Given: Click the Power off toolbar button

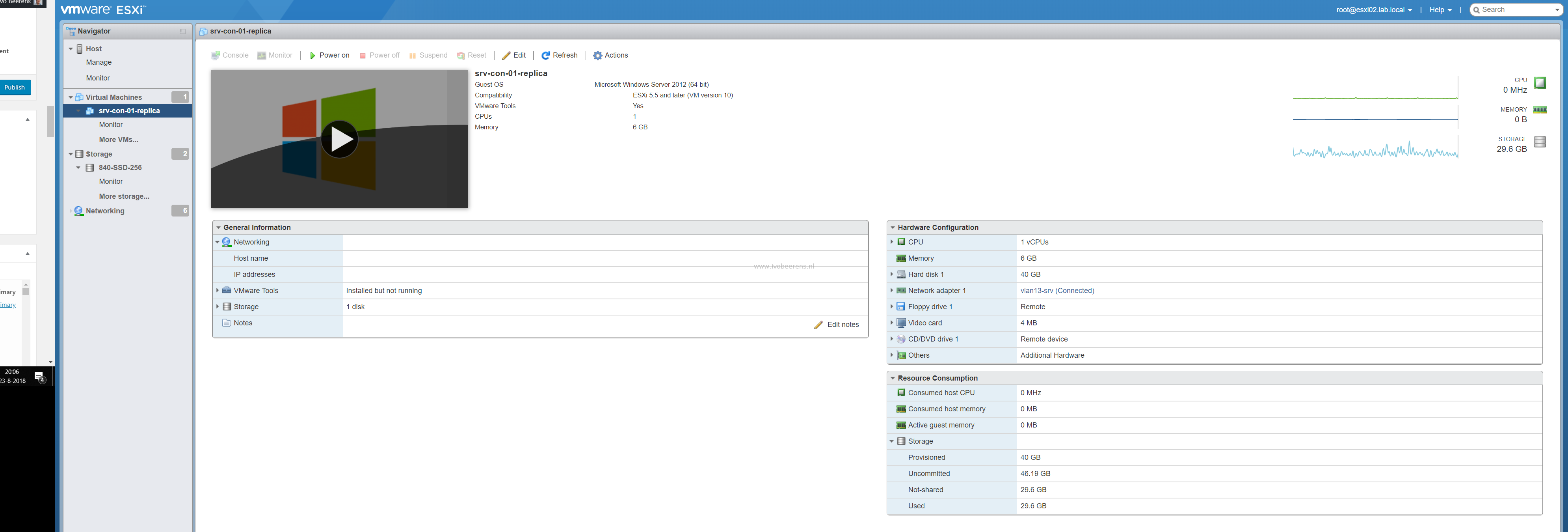Looking at the screenshot, I should pyautogui.click(x=379, y=56).
